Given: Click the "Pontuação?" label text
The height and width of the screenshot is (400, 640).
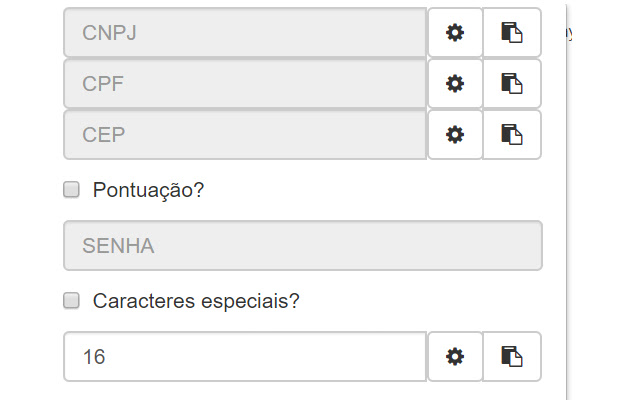Looking at the screenshot, I should (x=148, y=190).
